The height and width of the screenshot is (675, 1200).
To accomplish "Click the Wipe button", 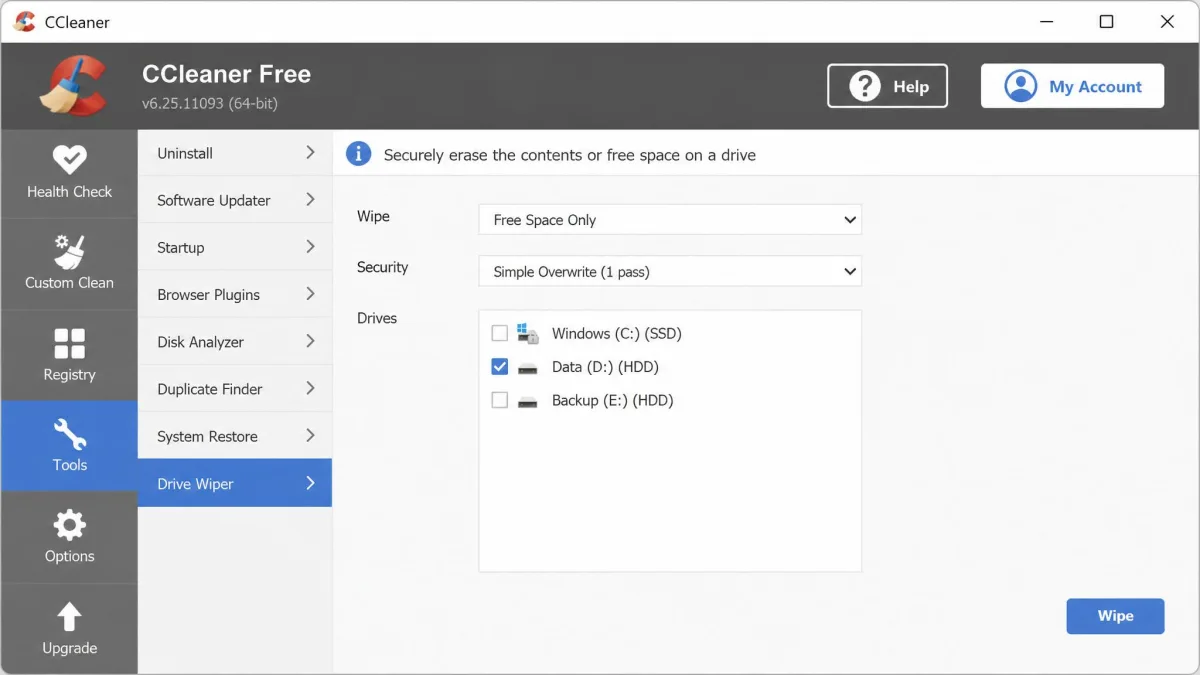I will 1115,616.
